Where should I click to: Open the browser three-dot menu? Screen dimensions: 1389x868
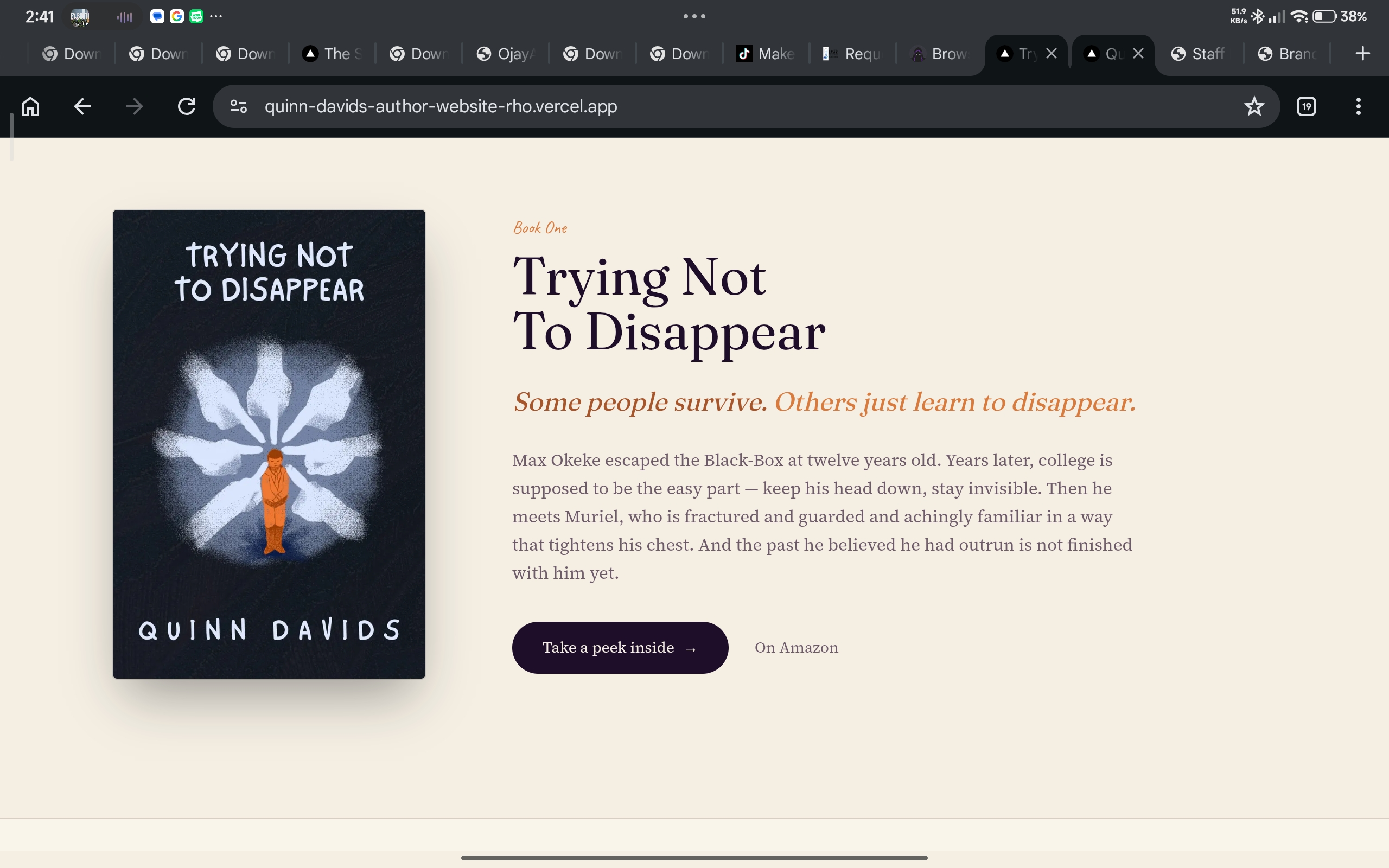click(1358, 106)
